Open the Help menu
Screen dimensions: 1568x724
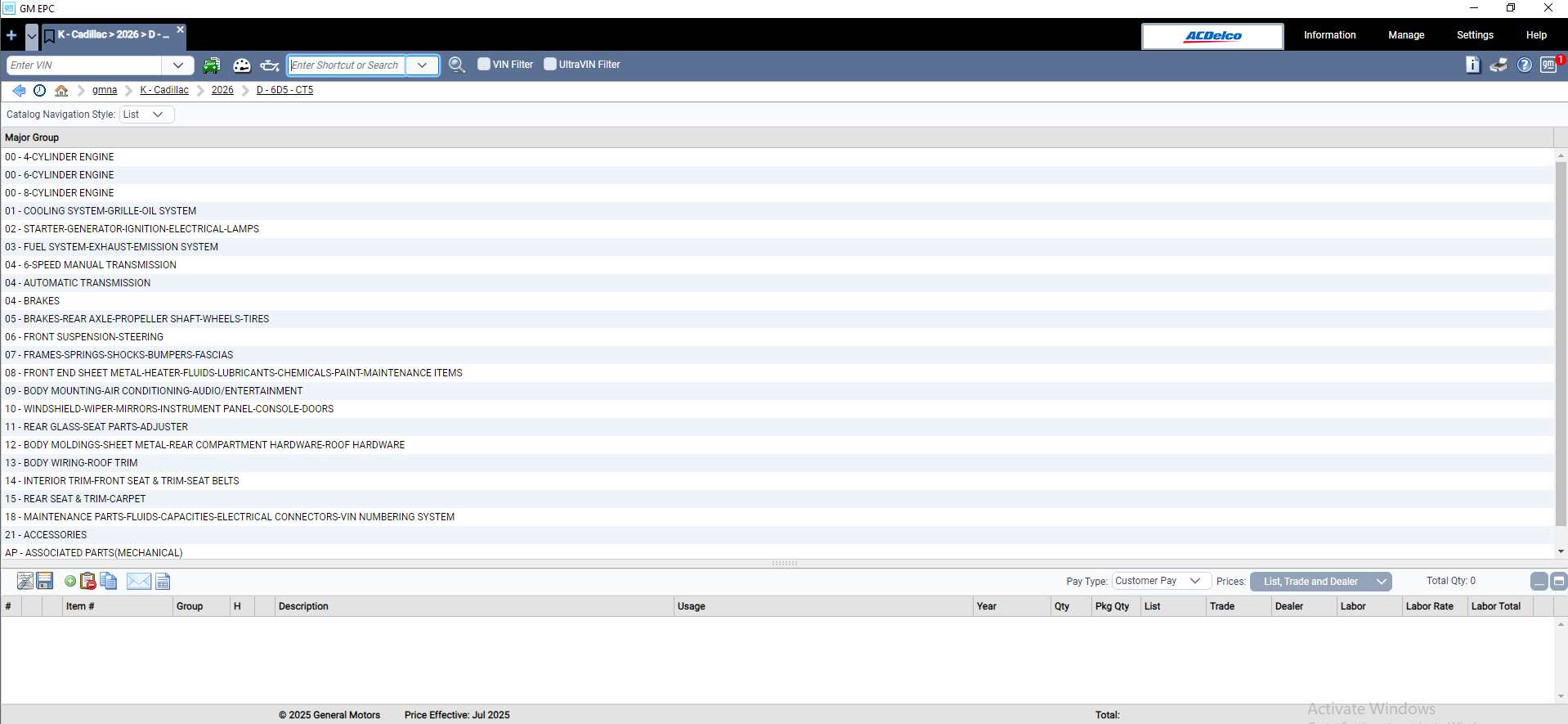1536,35
